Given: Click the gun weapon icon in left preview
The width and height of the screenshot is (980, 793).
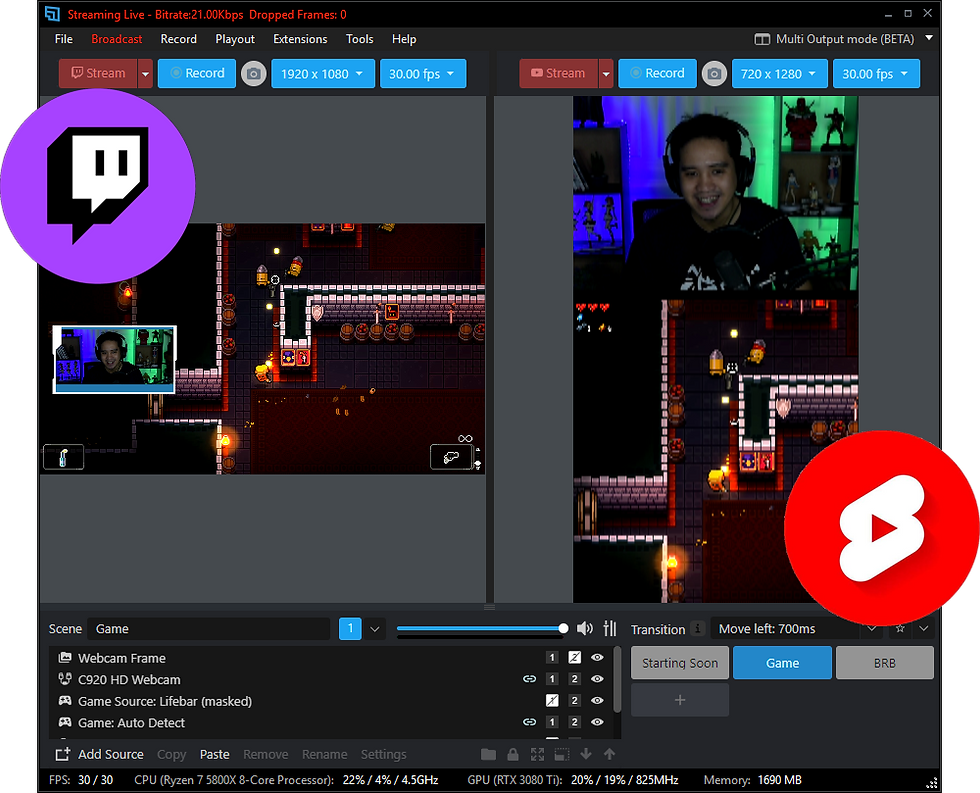Looking at the screenshot, I should (451, 457).
